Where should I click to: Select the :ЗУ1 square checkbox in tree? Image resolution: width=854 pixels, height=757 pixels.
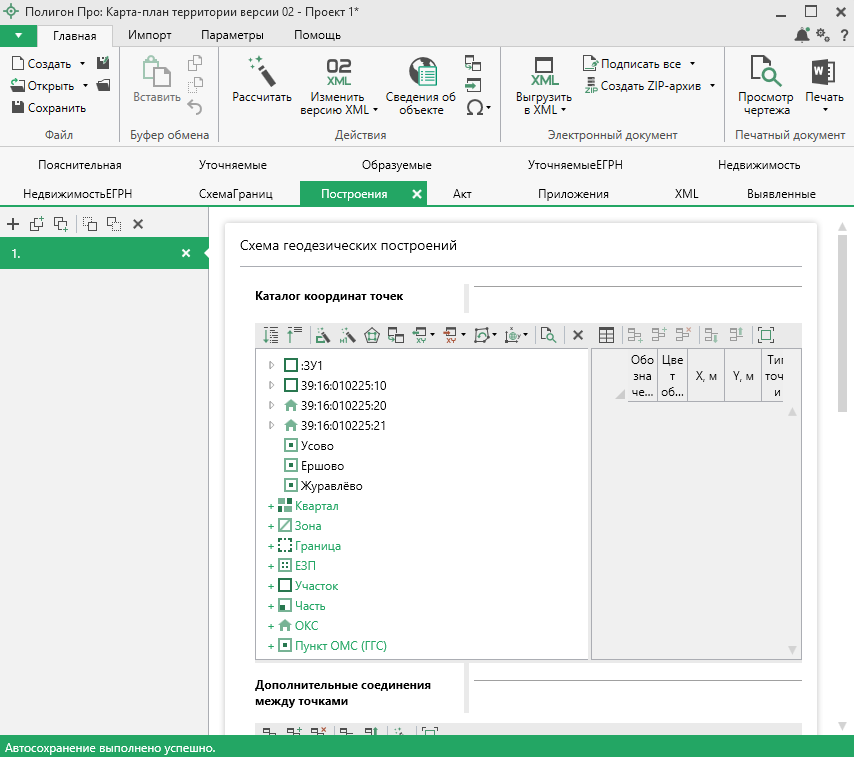[291, 366]
